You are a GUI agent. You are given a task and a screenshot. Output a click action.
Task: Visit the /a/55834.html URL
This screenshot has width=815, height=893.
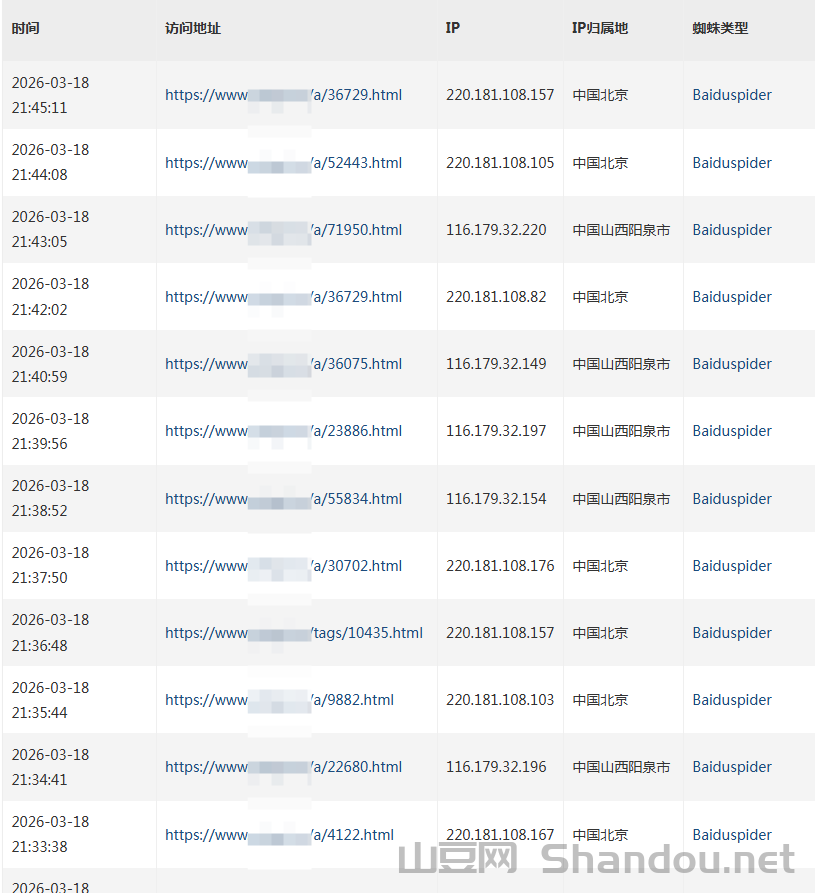(283, 499)
